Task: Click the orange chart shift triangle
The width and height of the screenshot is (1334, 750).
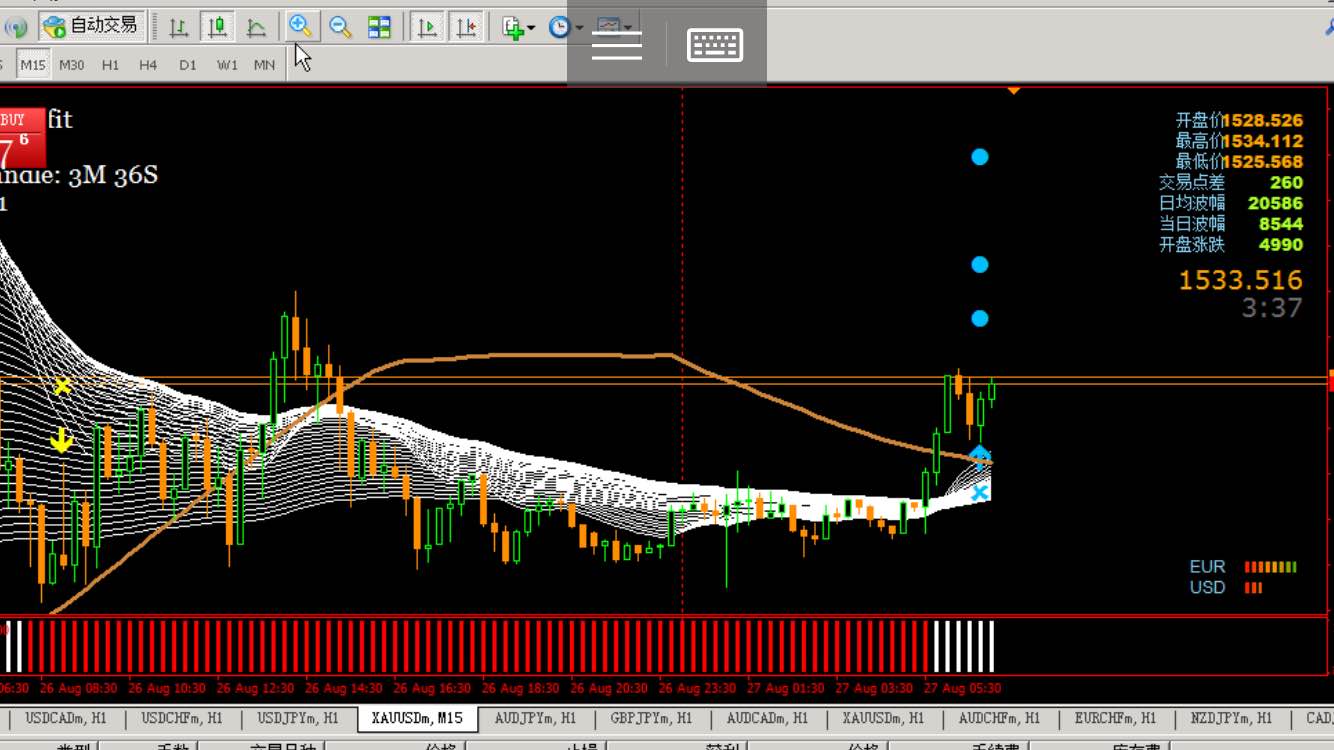Action: [x=1014, y=91]
